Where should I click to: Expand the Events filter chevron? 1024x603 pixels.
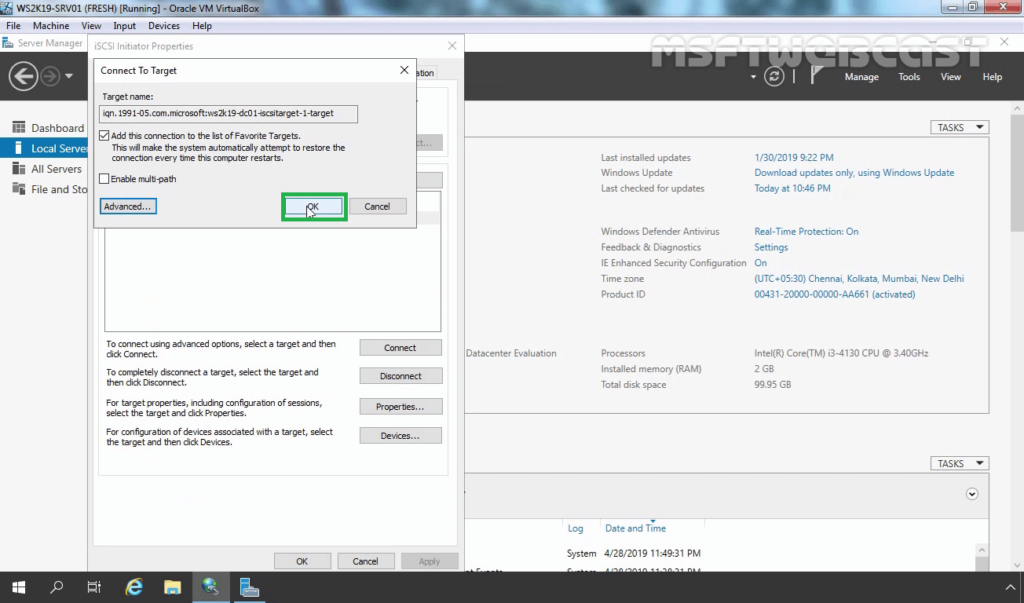pos(972,494)
